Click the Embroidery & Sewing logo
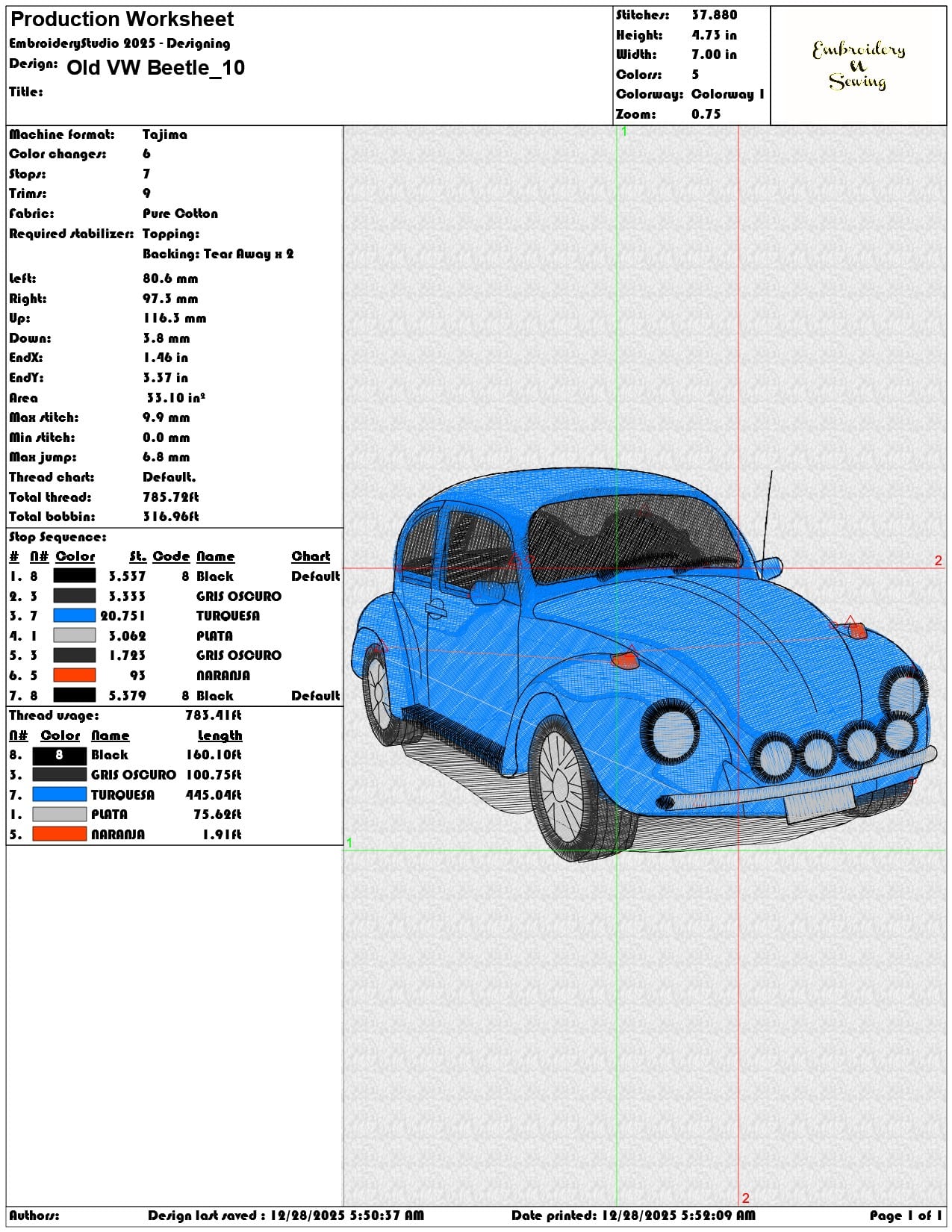The image size is (952, 1232). 859,65
